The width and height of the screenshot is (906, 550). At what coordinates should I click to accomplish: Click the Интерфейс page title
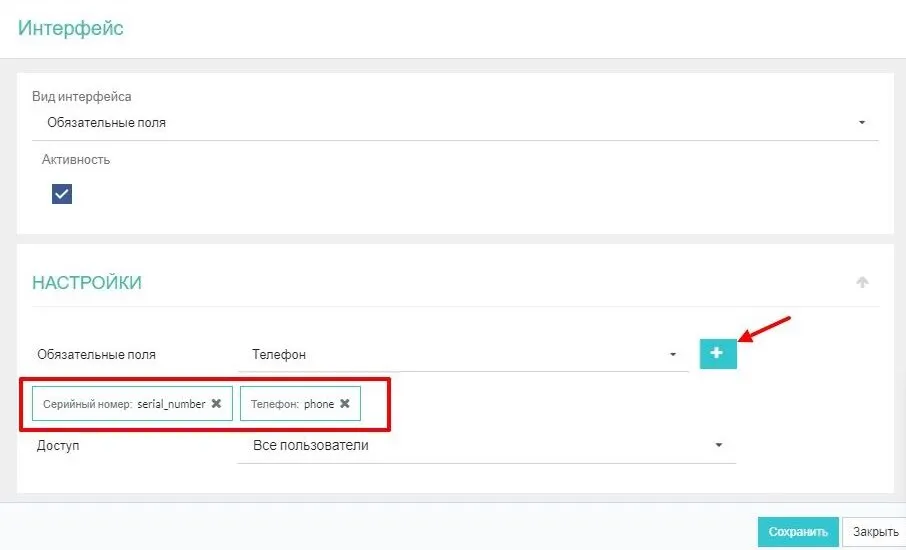click(x=71, y=27)
